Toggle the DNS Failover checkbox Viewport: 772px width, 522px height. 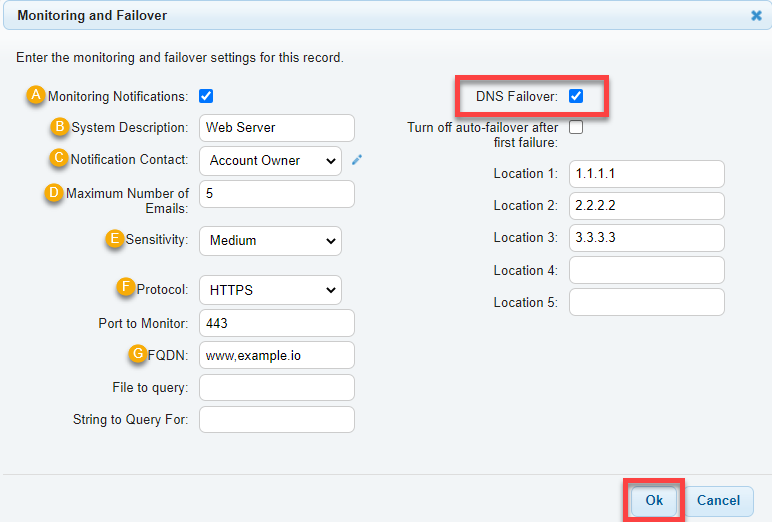[x=576, y=96]
